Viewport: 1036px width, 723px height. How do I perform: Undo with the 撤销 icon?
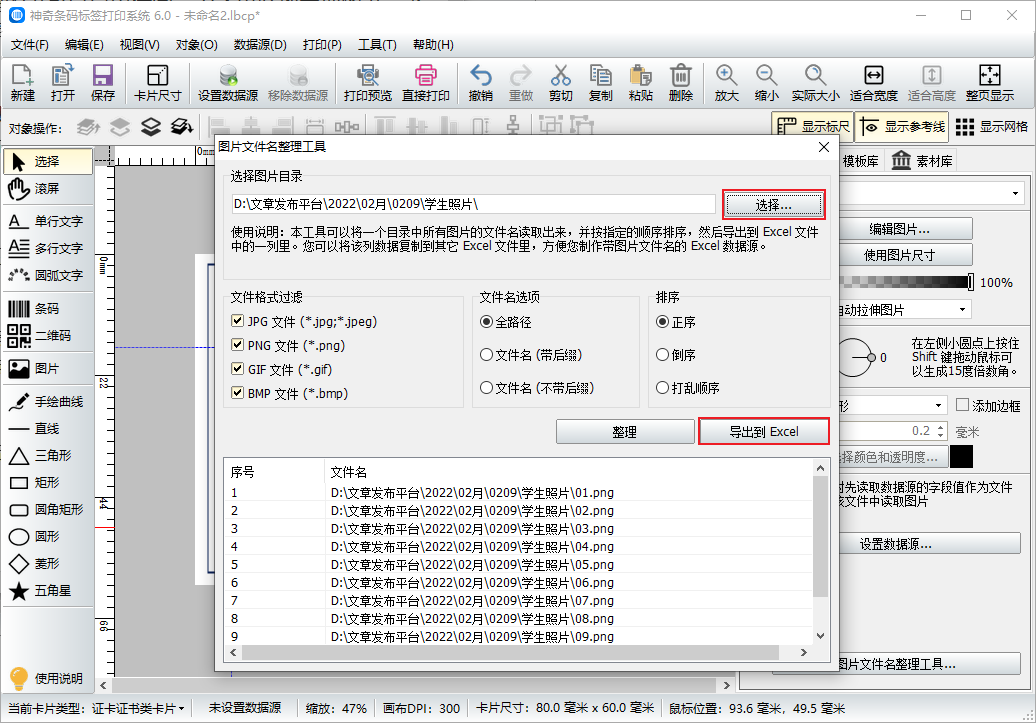pos(480,83)
